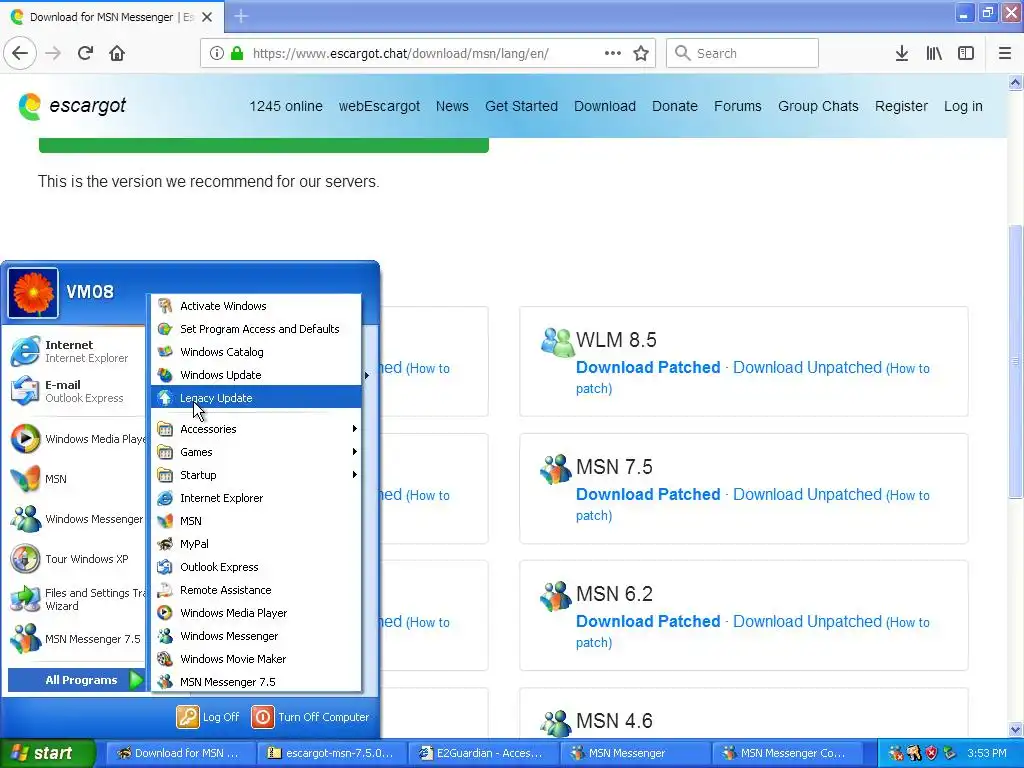The image size is (1024, 768).
Task: Download Patched WLM 8.5
Action: pos(648,367)
